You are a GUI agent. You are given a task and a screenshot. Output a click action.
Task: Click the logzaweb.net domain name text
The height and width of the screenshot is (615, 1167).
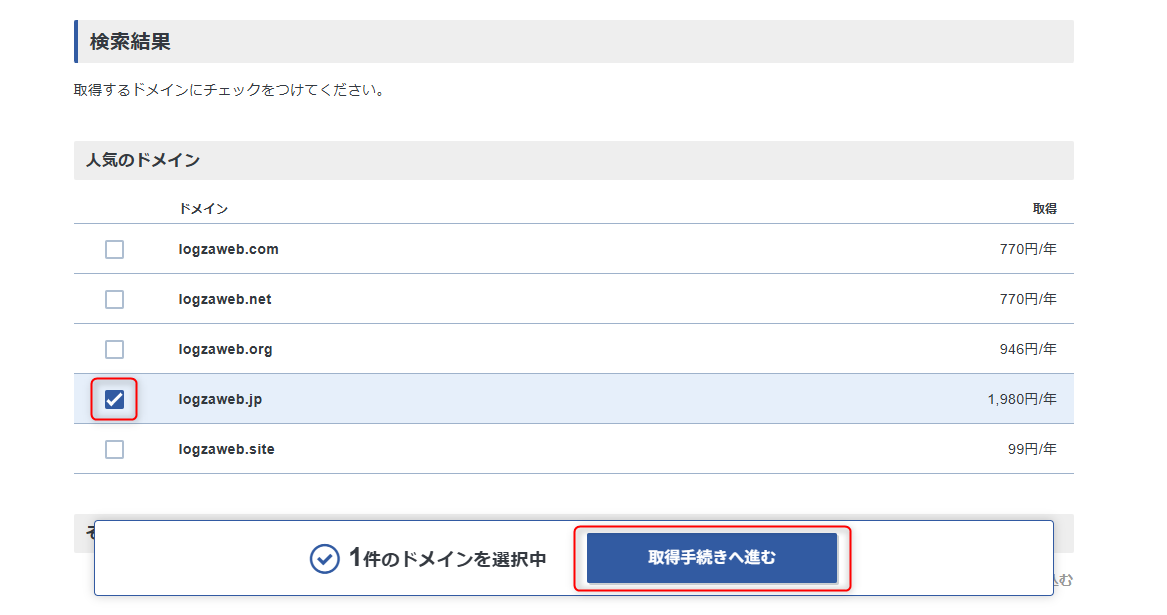tap(225, 299)
